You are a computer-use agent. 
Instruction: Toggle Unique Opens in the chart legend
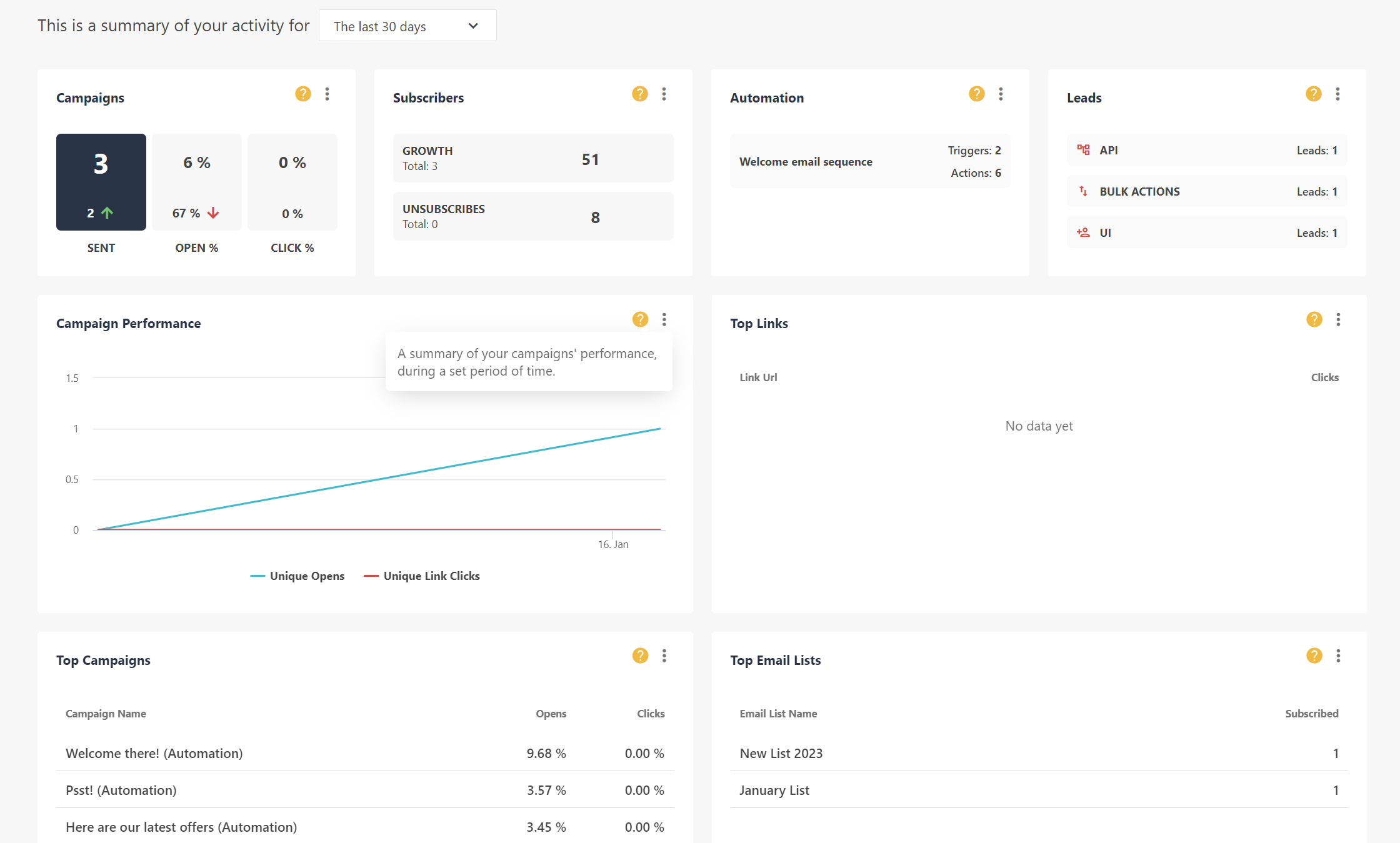(x=297, y=576)
